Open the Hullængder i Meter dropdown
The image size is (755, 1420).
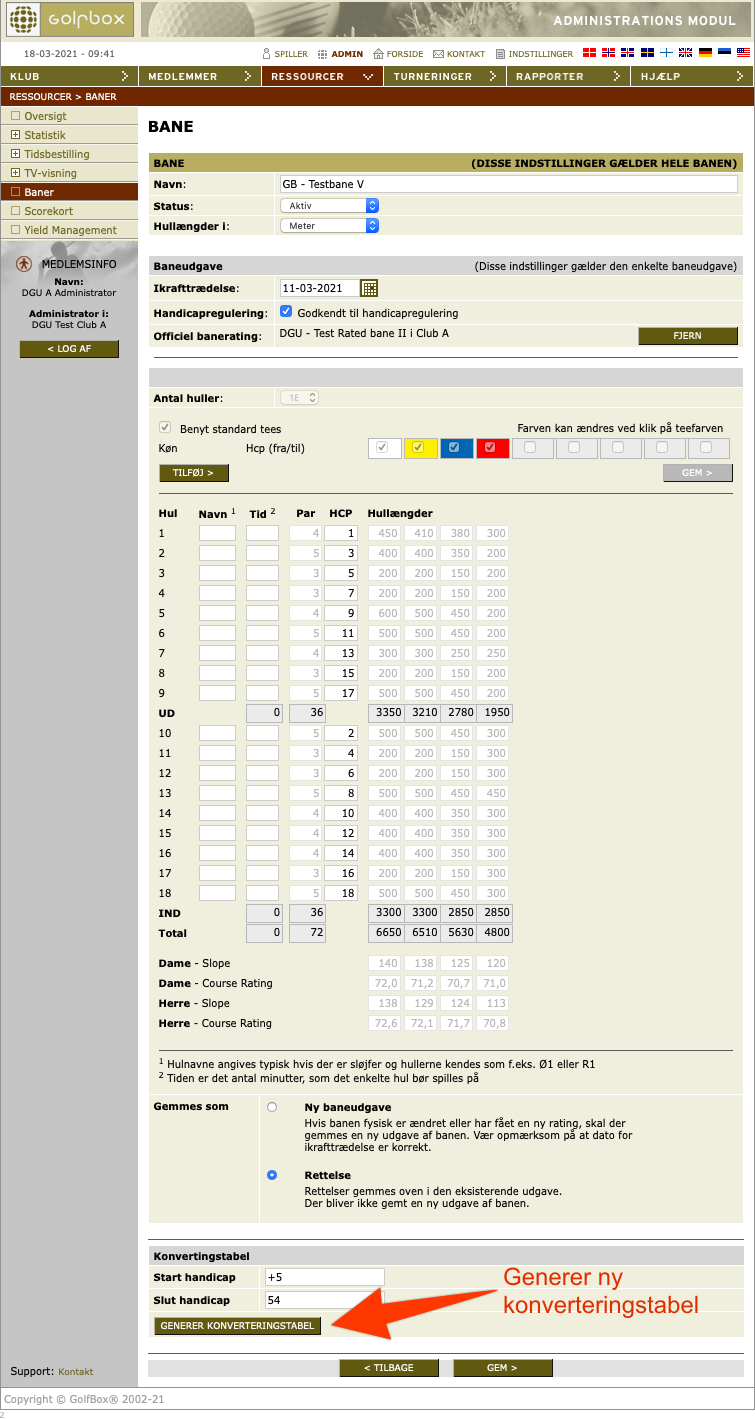coord(328,226)
